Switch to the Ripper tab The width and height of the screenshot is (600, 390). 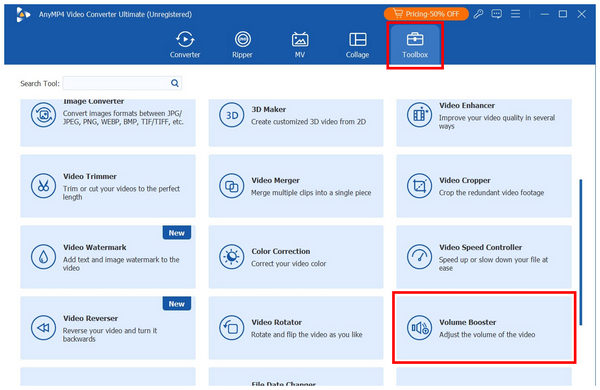(242, 45)
